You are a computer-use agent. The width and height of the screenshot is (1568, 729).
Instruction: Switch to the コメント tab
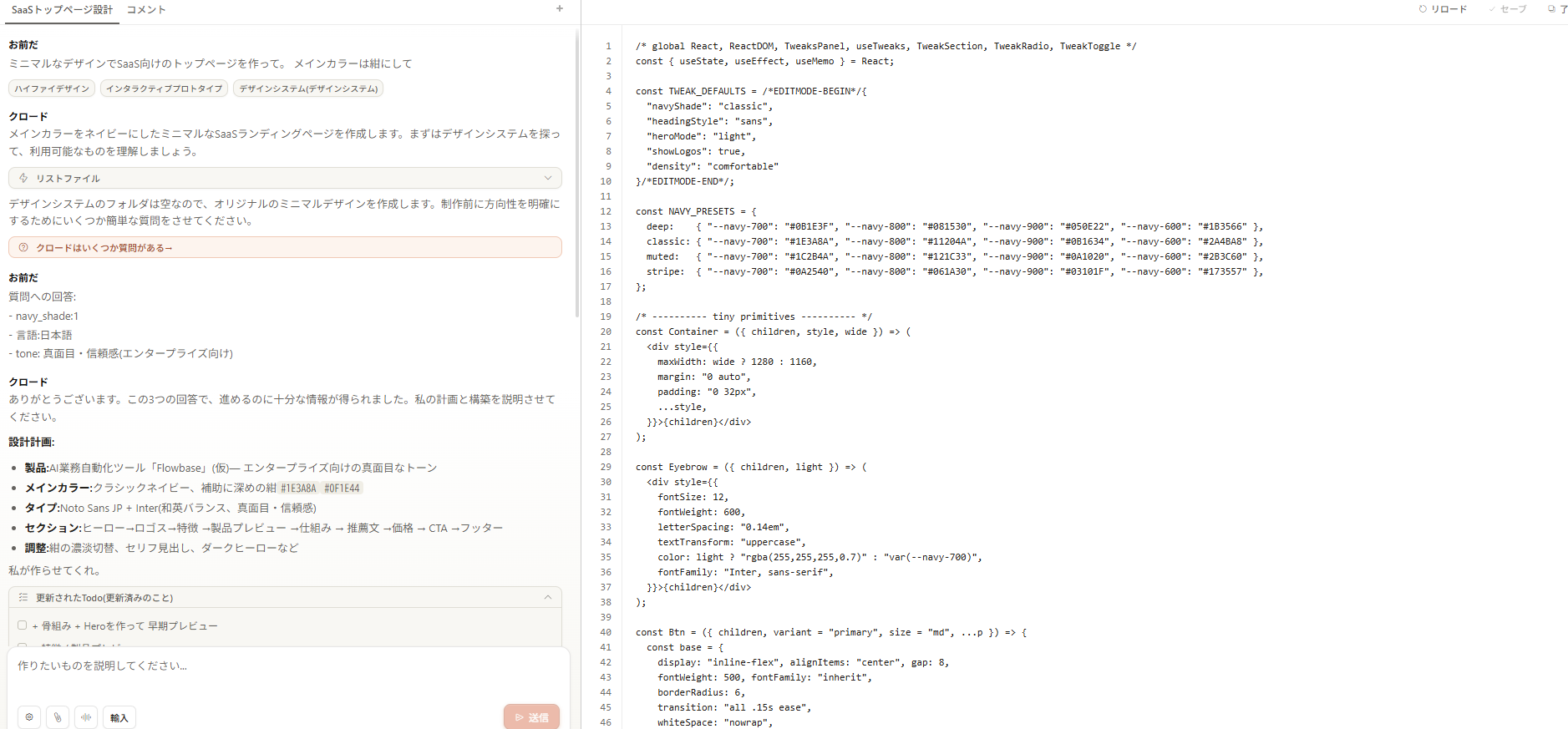[x=146, y=10]
